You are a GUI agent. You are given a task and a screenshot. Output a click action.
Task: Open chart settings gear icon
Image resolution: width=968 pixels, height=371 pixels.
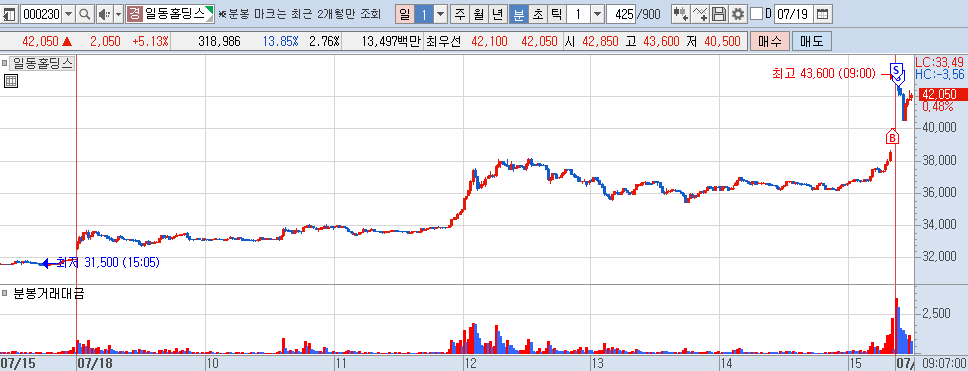point(737,14)
